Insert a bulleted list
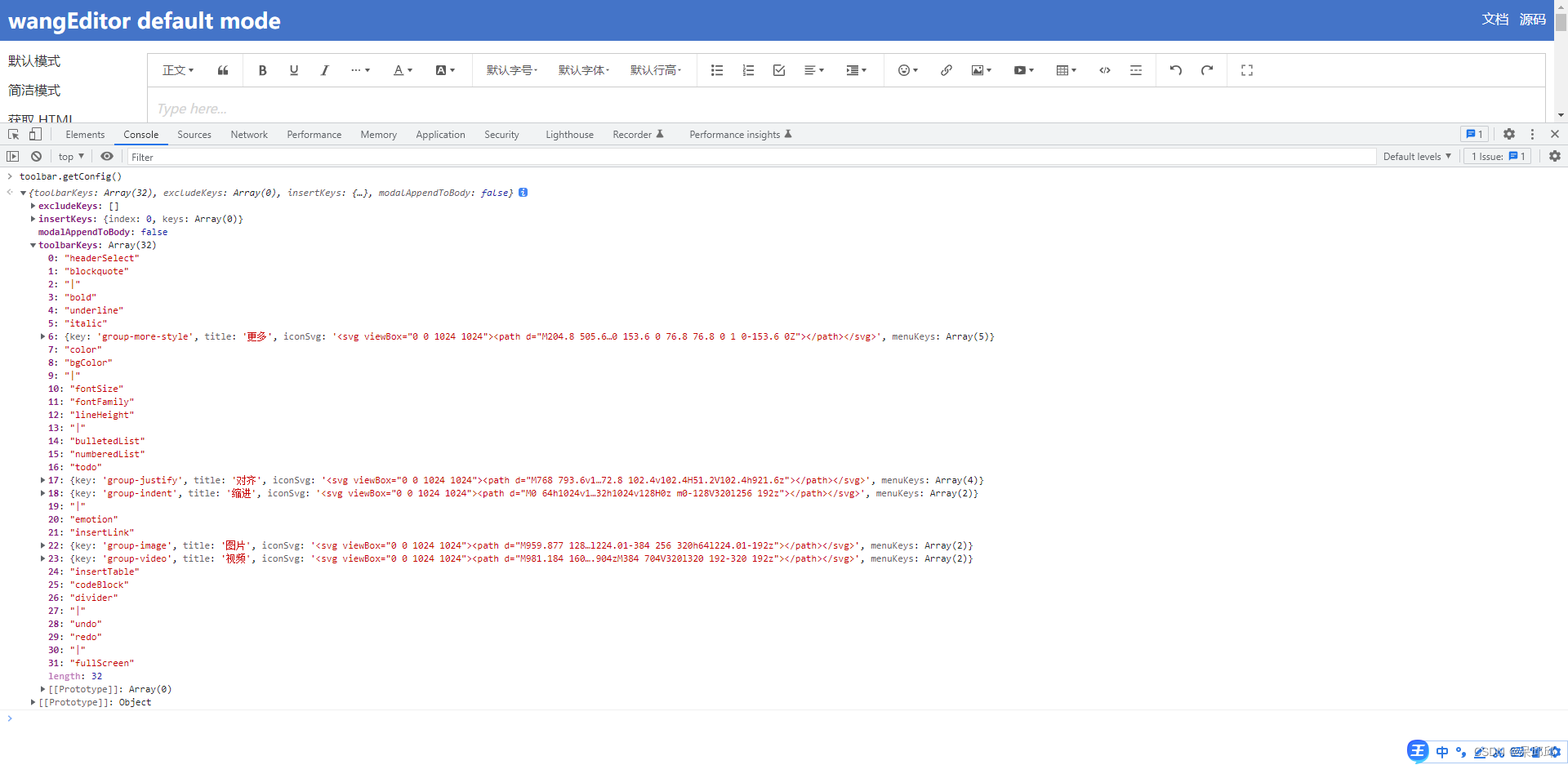 [x=717, y=70]
